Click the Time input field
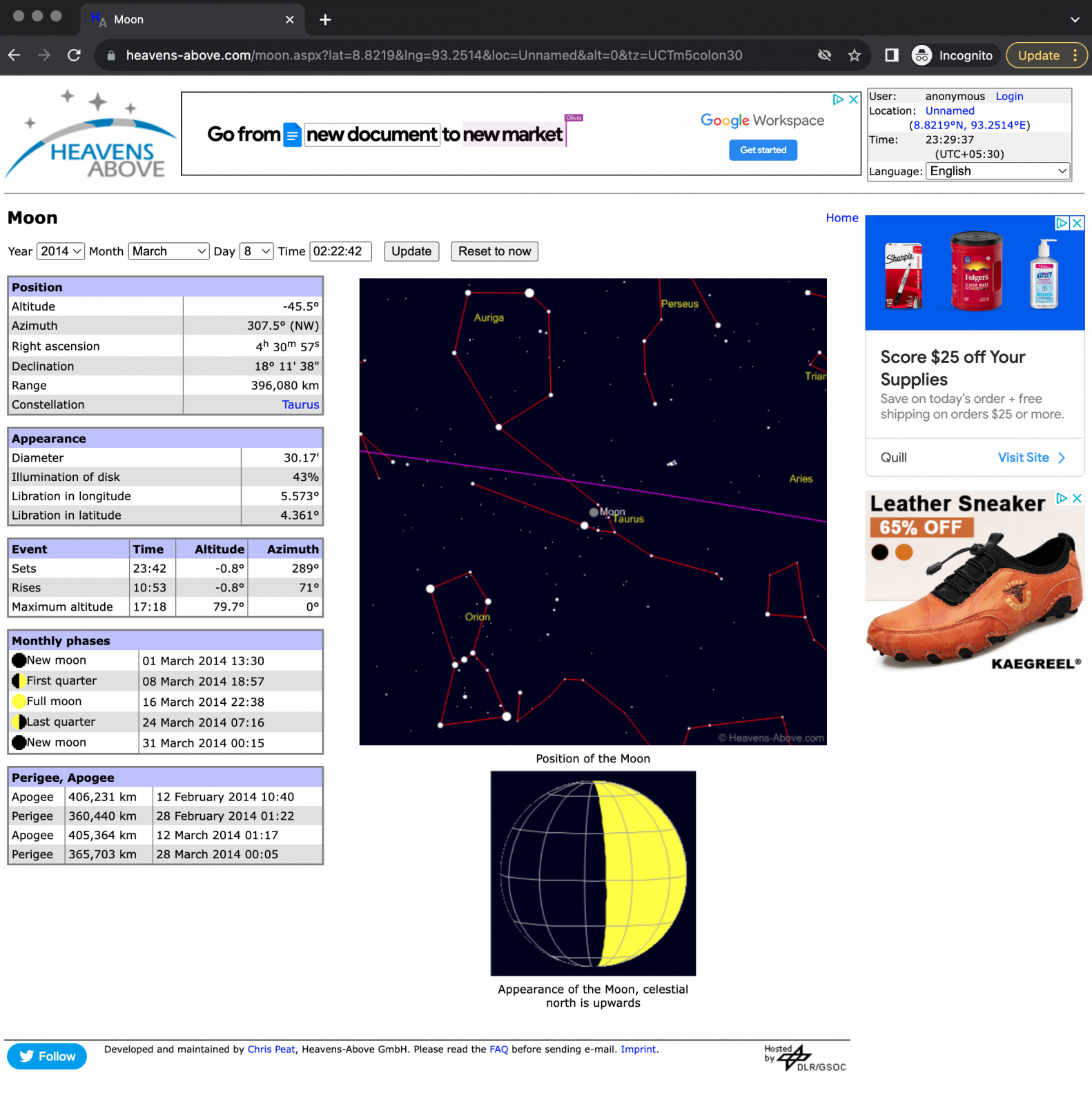The width and height of the screenshot is (1092, 1104). [340, 251]
